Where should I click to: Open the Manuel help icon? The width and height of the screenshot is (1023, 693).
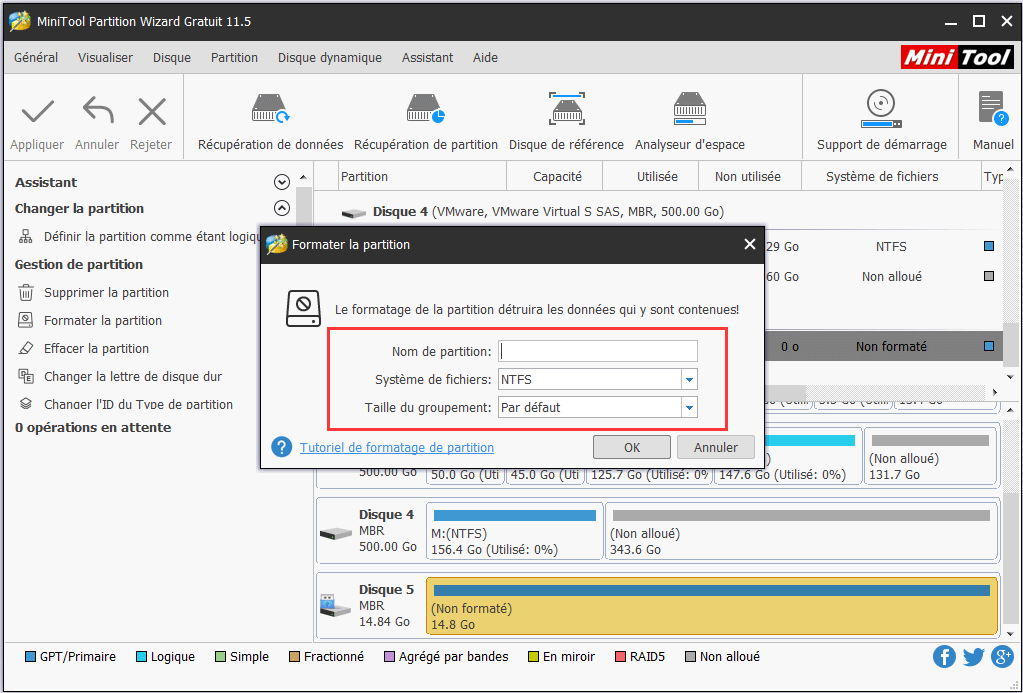994,108
